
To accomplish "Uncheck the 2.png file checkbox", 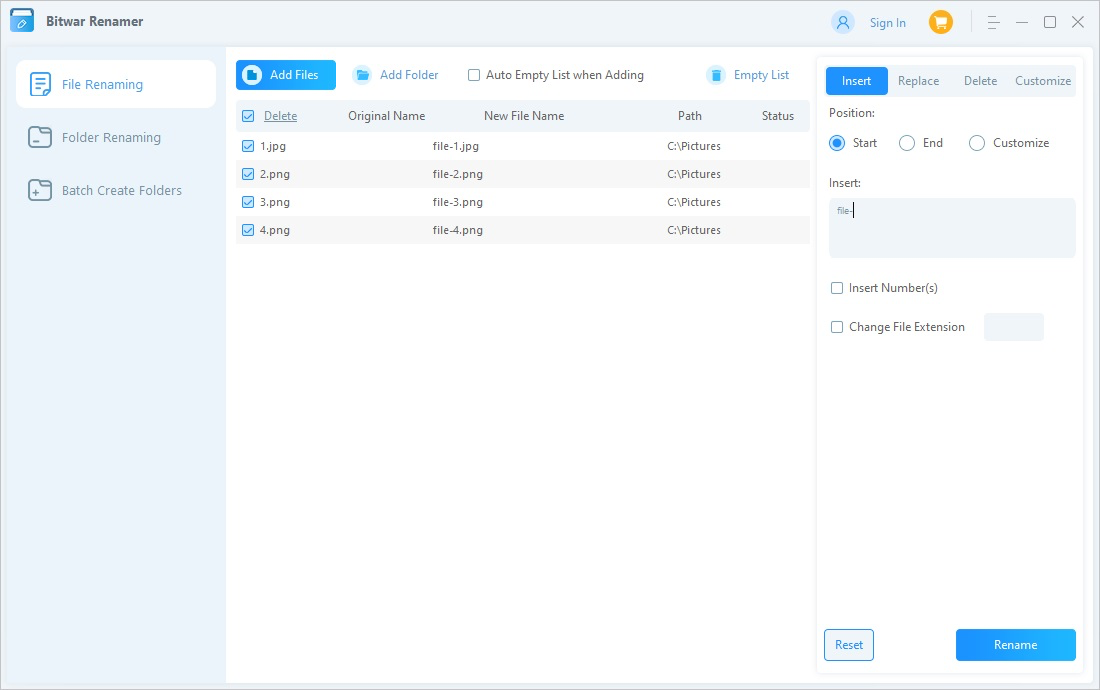I will pyautogui.click(x=248, y=174).
